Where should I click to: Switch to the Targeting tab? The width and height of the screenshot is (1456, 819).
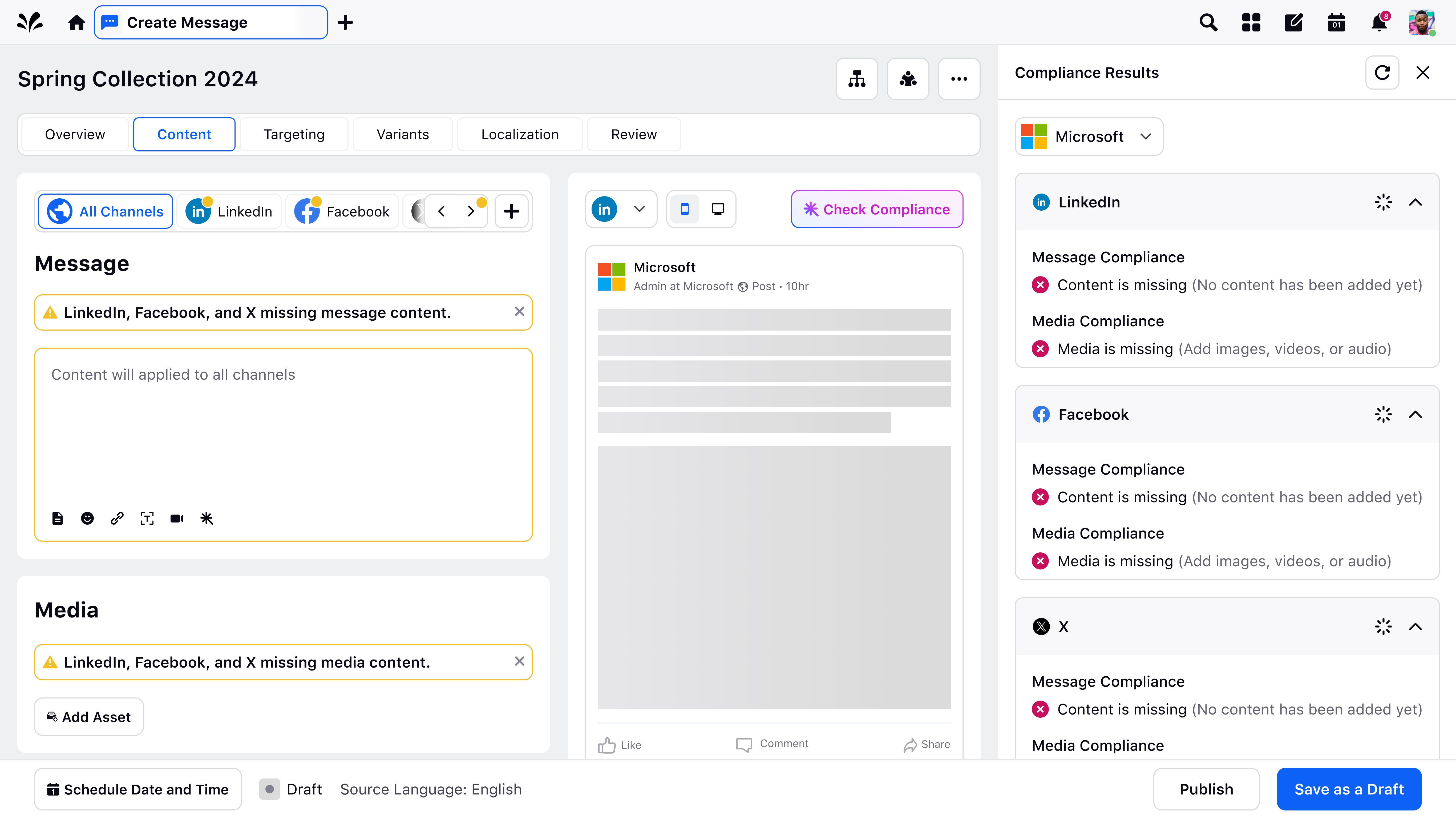tap(294, 134)
